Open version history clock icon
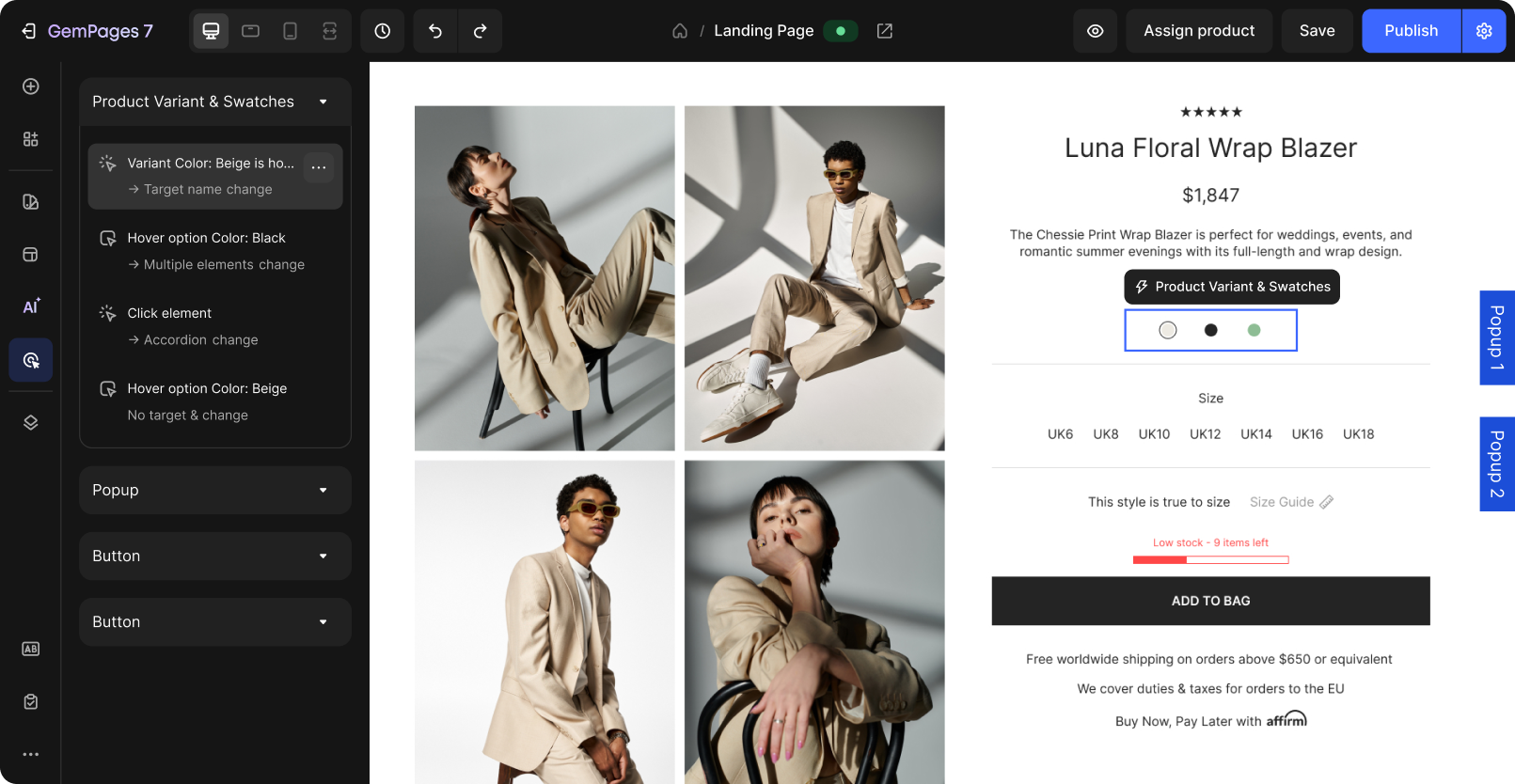1515x784 pixels. coord(382,31)
